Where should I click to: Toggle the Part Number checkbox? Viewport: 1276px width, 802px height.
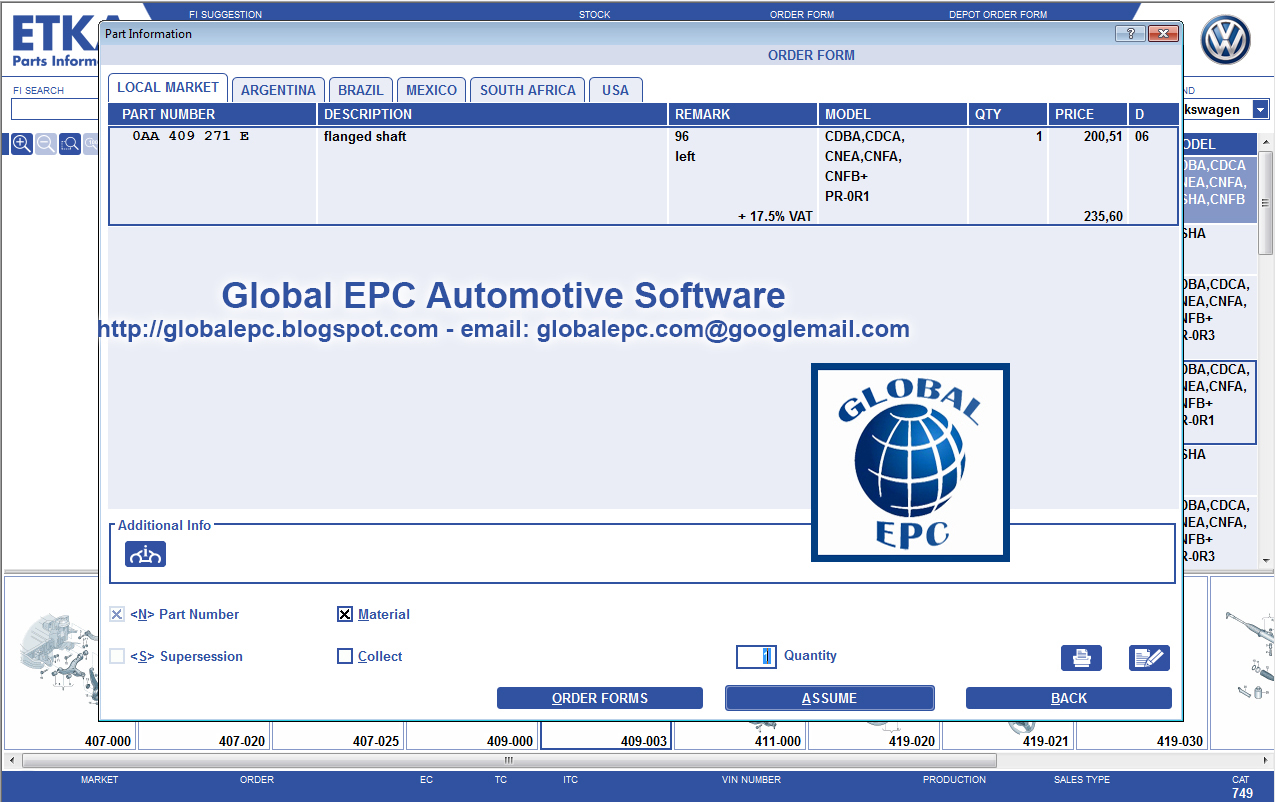click(x=117, y=614)
